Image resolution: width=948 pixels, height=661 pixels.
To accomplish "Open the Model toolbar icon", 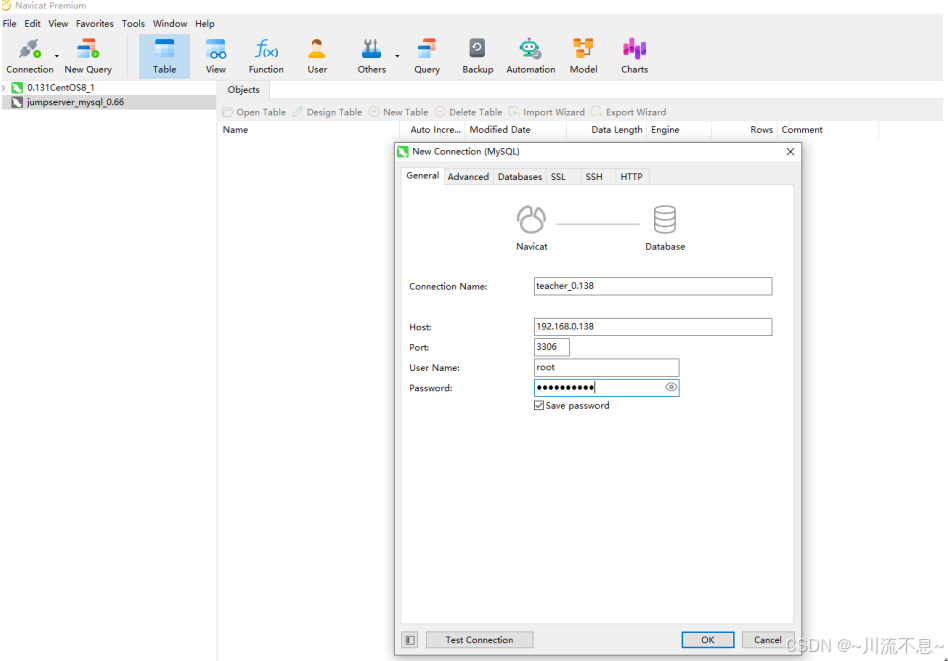I will click(x=583, y=56).
